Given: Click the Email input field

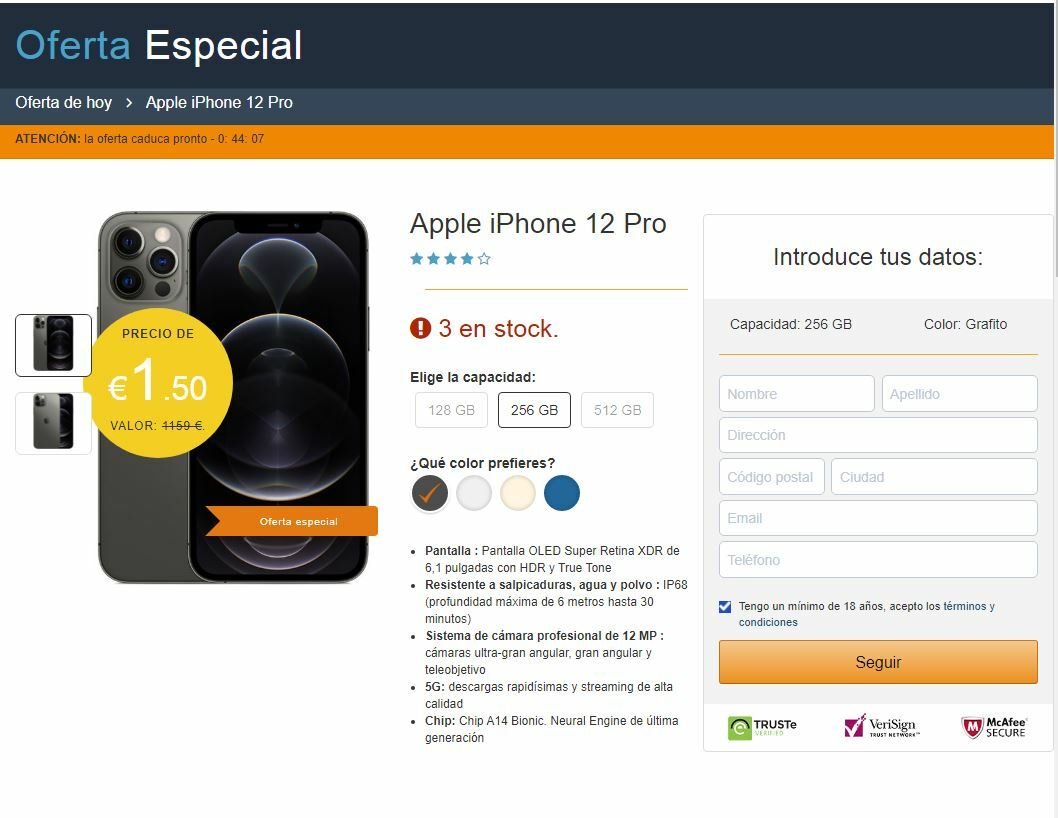Looking at the screenshot, I should pos(878,518).
